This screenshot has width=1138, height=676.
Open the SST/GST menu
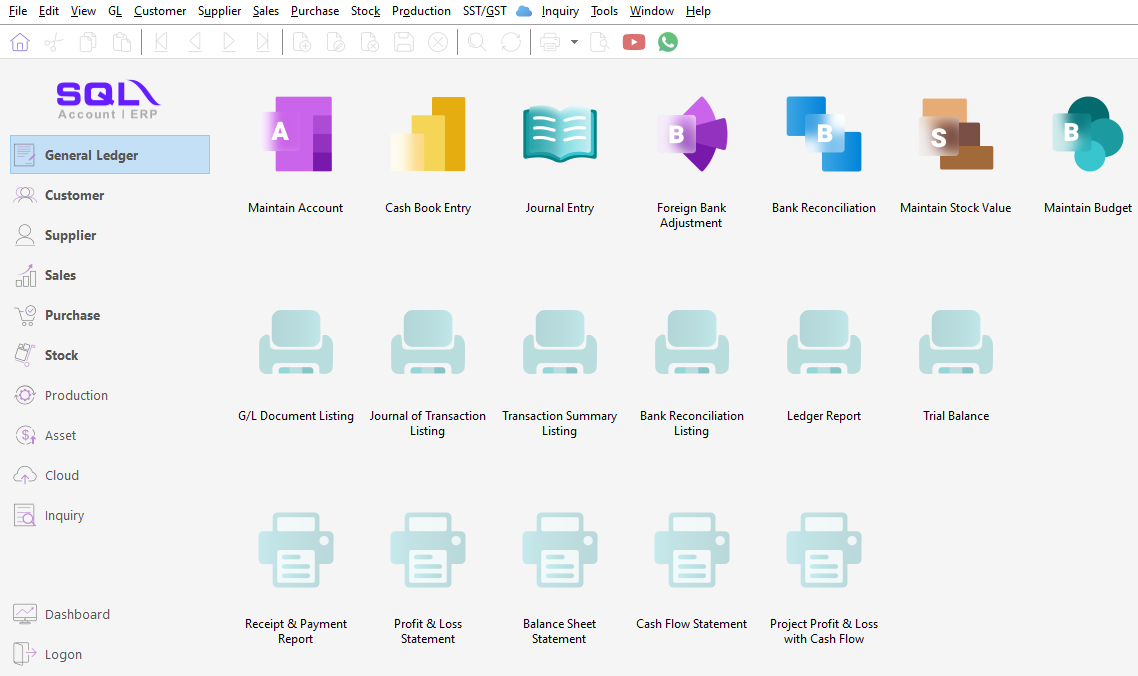tap(484, 11)
